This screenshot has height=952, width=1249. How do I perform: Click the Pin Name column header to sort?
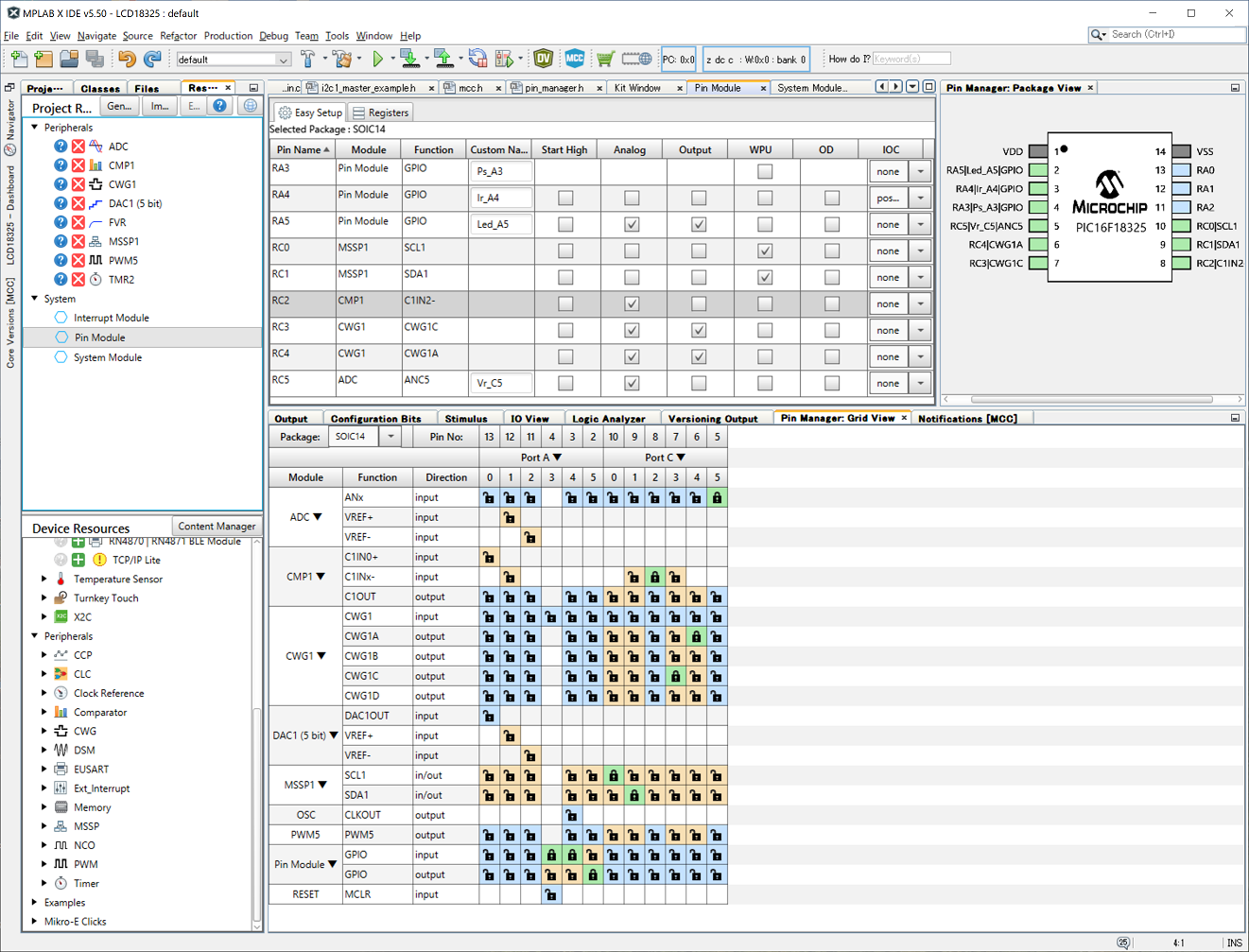coord(303,149)
